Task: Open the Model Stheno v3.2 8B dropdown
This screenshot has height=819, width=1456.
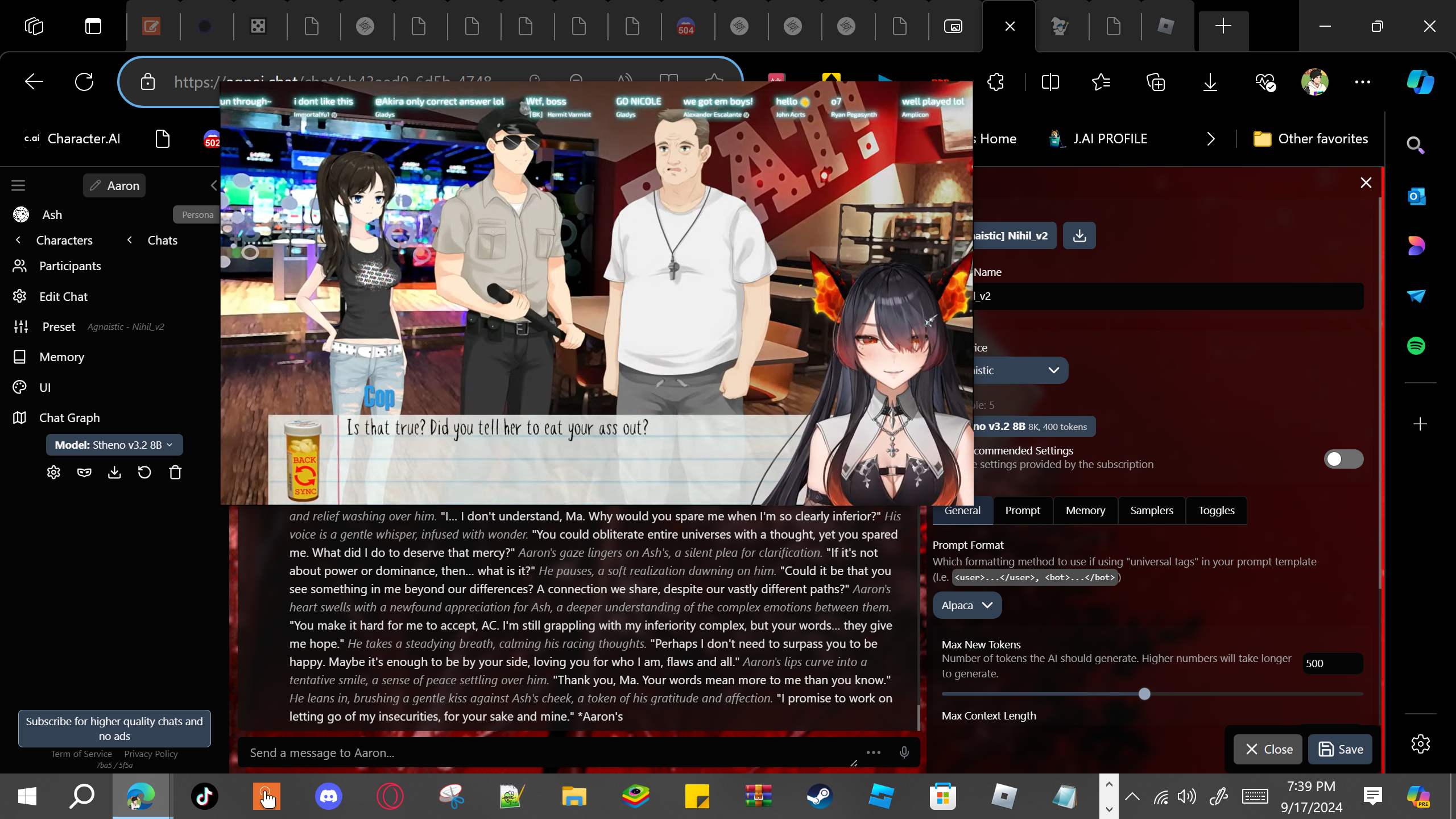Action: (114, 445)
